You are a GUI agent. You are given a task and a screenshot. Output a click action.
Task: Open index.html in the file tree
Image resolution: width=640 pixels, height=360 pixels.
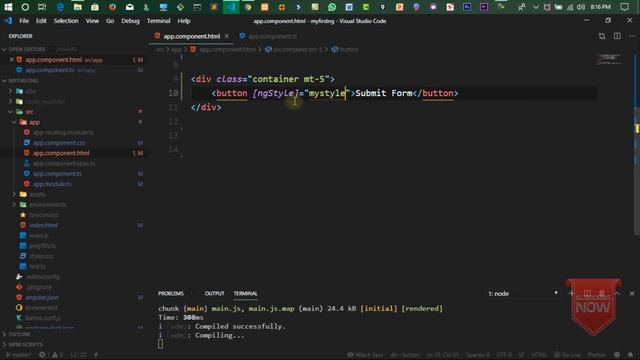[43, 225]
